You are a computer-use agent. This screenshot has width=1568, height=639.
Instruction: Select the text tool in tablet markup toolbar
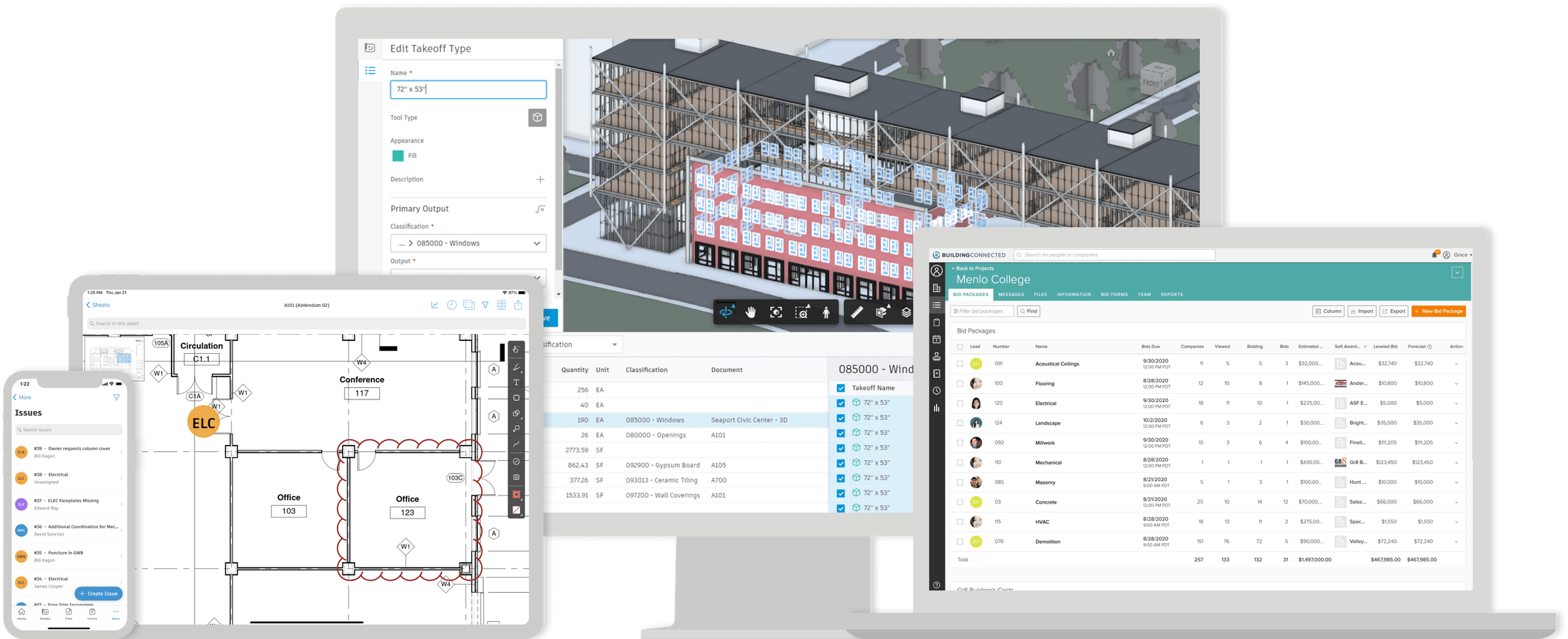[517, 382]
